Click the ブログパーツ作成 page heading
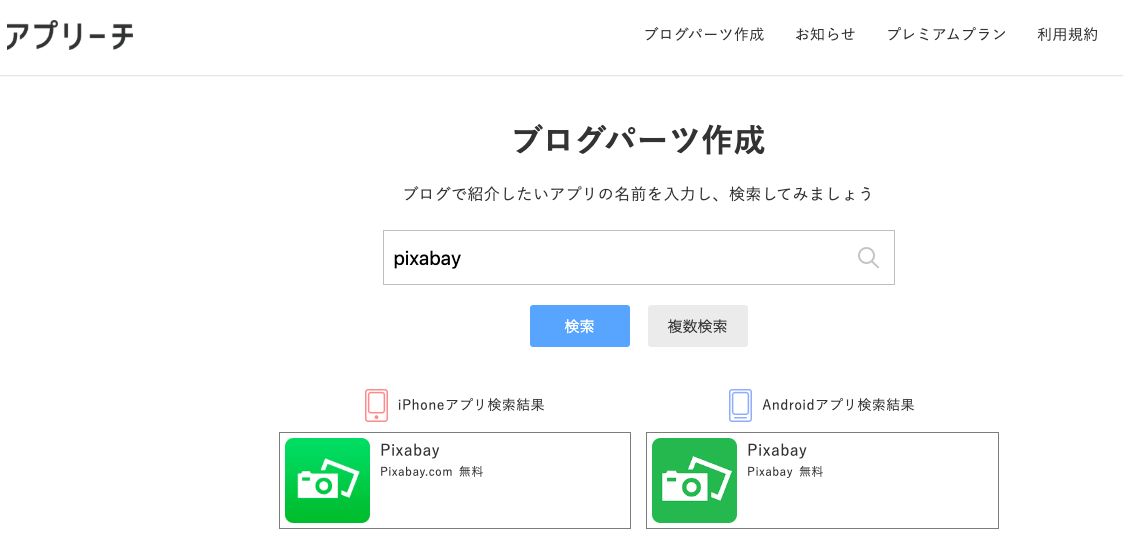1123x558 pixels. (639, 140)
